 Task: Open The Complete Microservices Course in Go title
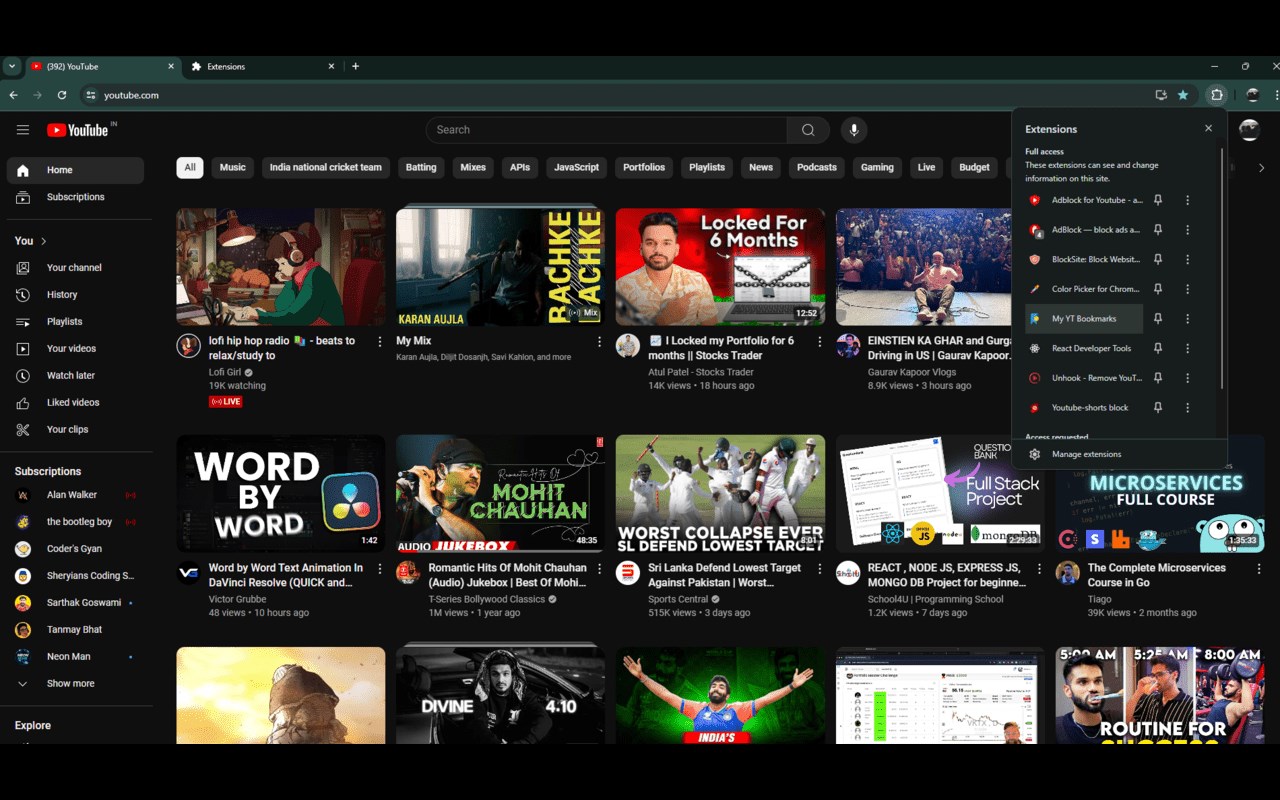click(1156, 575)
